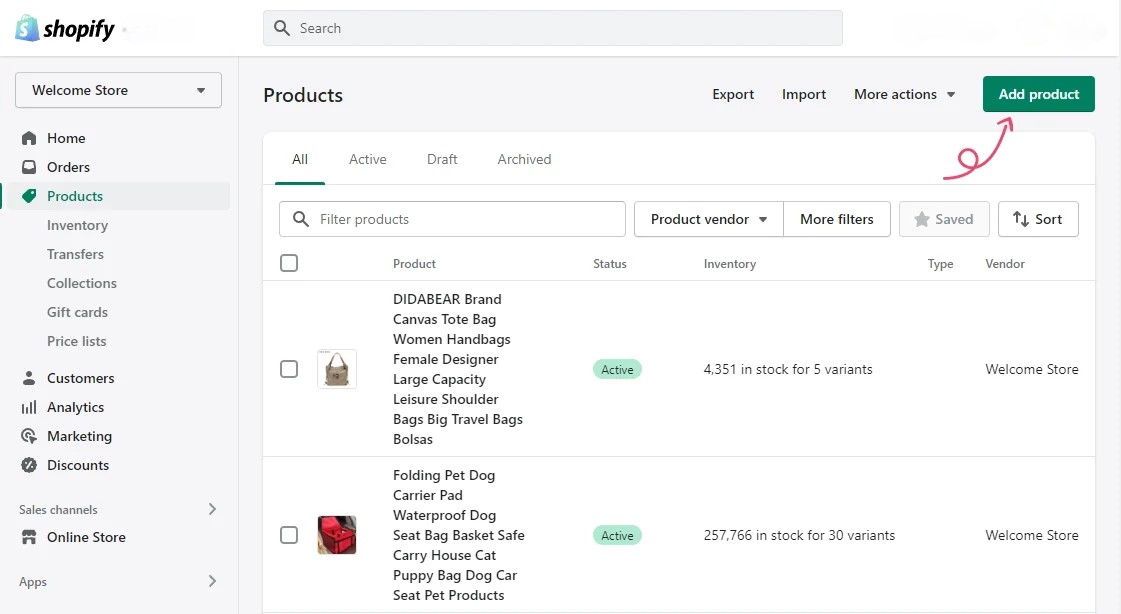Screen dimensions: 1121x614
Task: Click the Marketing target icon
Action: 29,436
